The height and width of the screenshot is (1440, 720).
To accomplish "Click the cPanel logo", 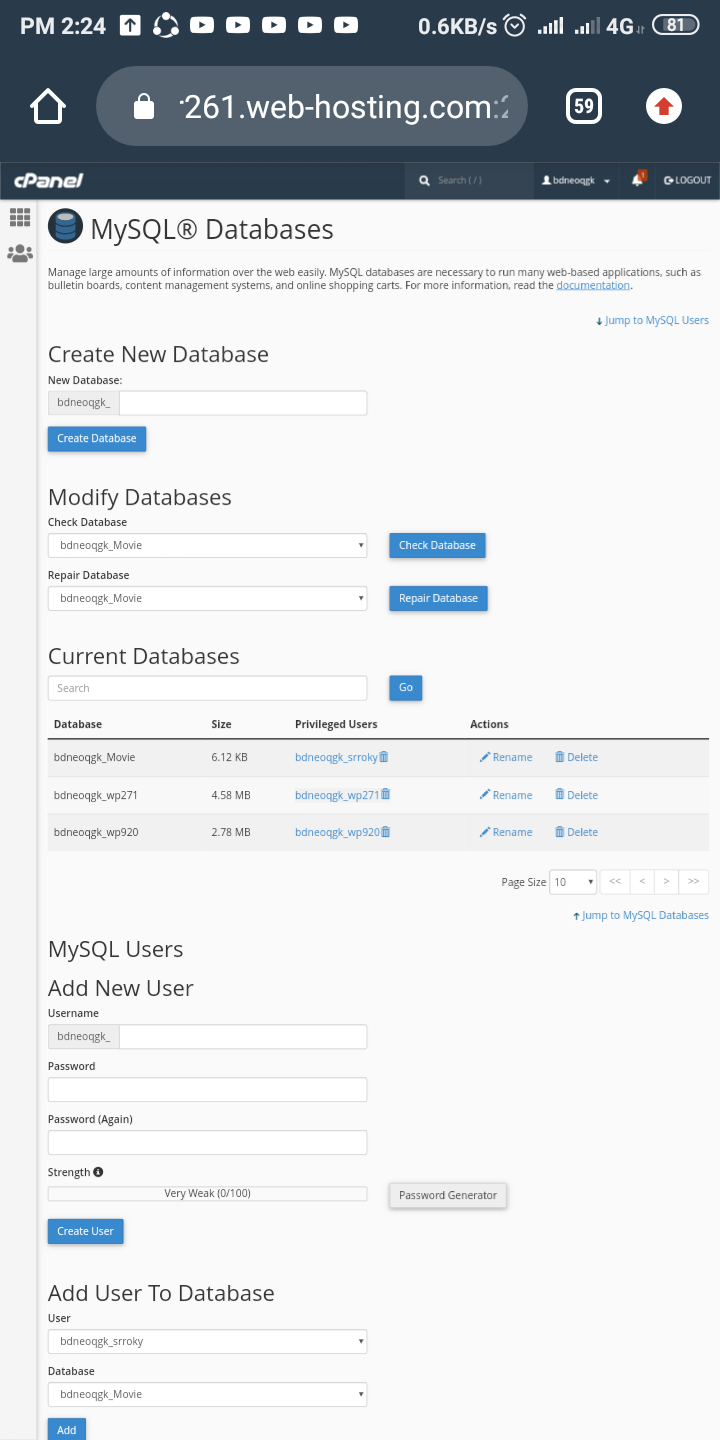I will (48, 181).
